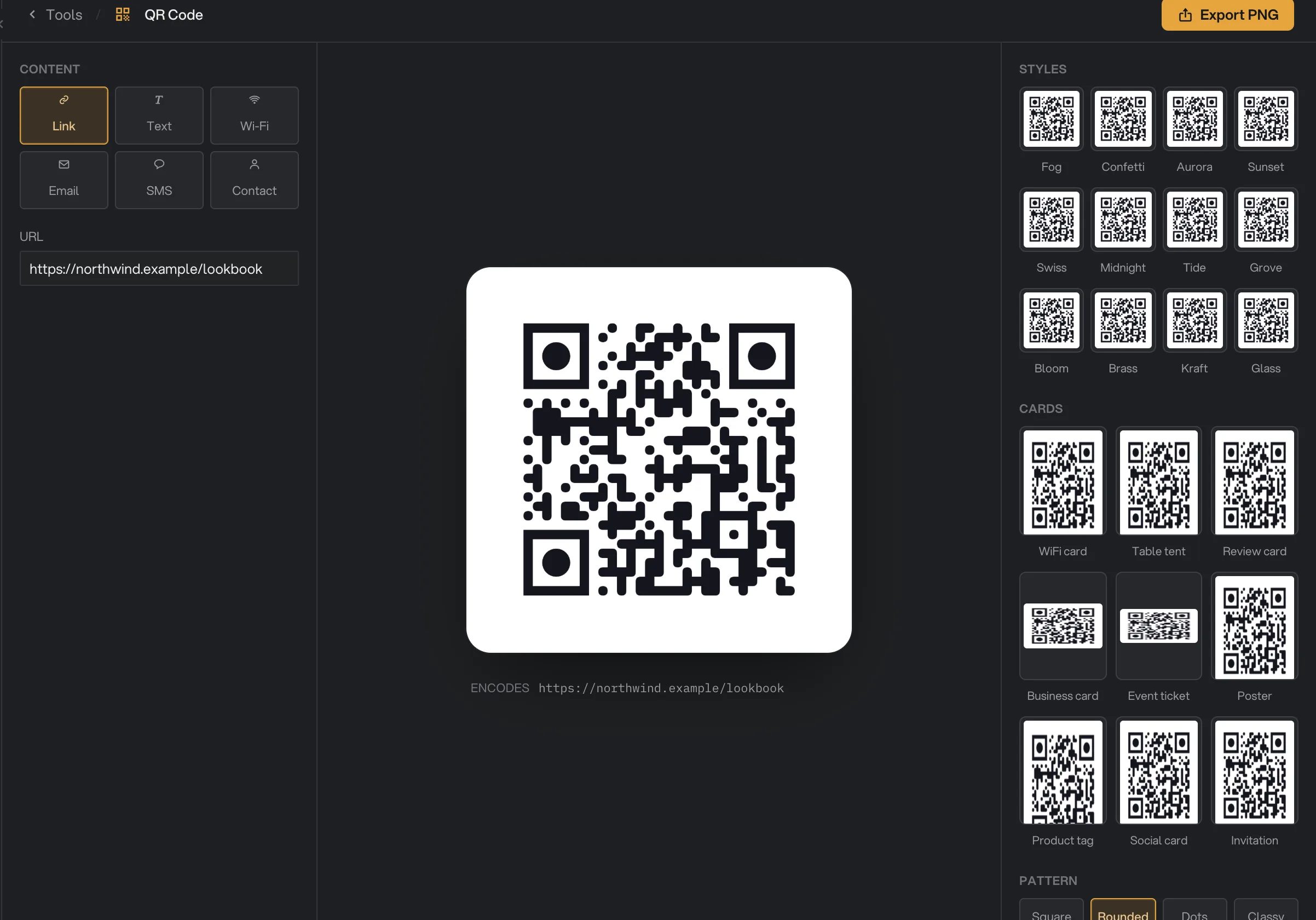Image resolution: width=1316 pixels, height=920 pixels.
Task: Select the Glass style
Action: (x=1266, y=320)
